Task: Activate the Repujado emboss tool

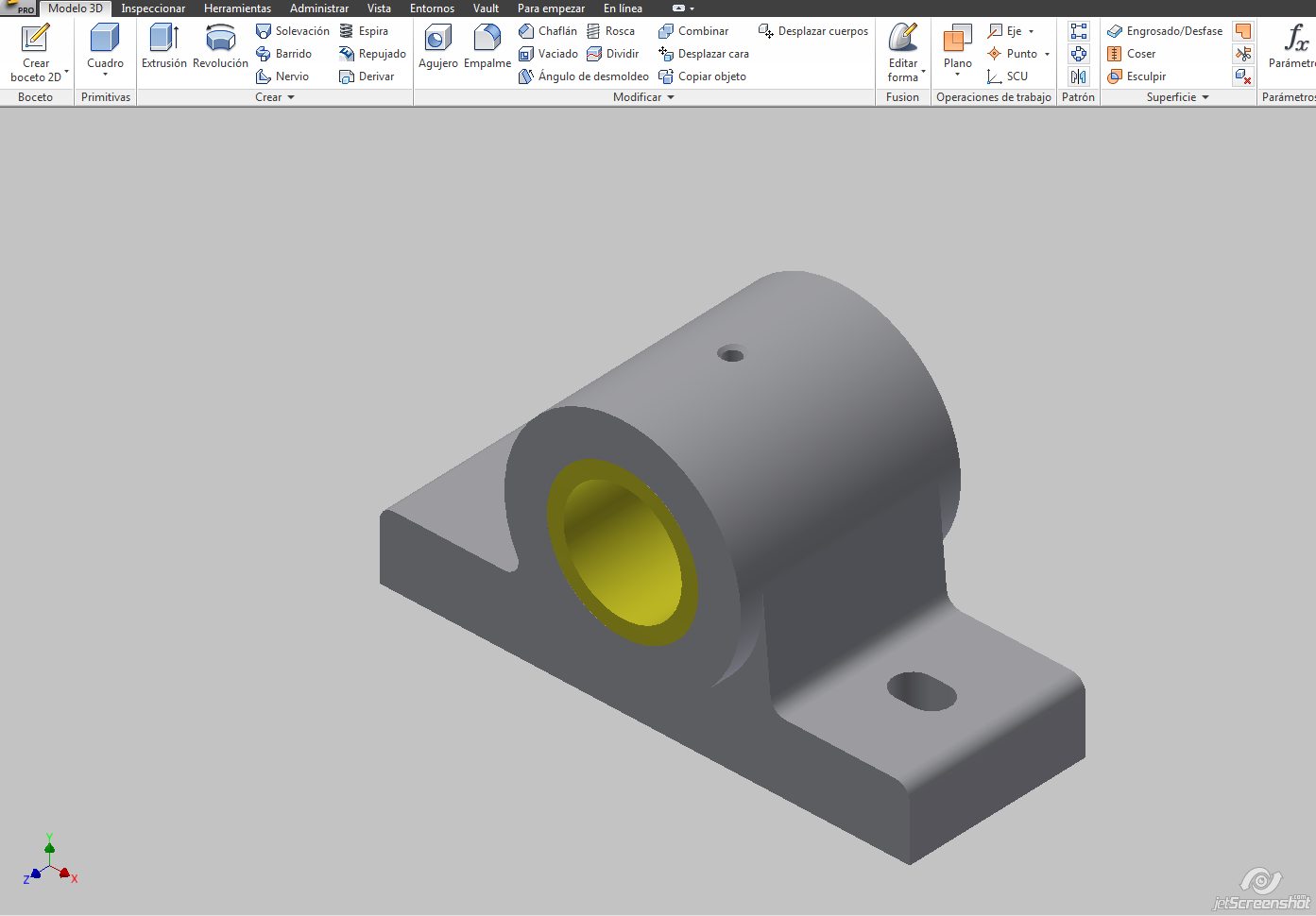Action: (x=372, y=54)
